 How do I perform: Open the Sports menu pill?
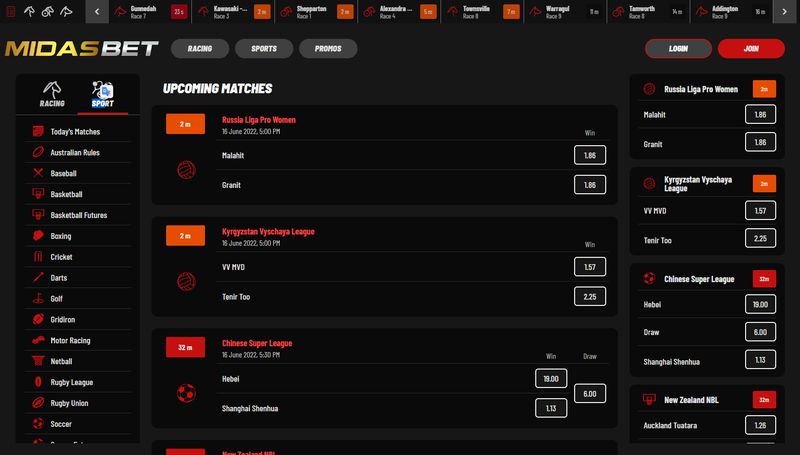[264, 48]
